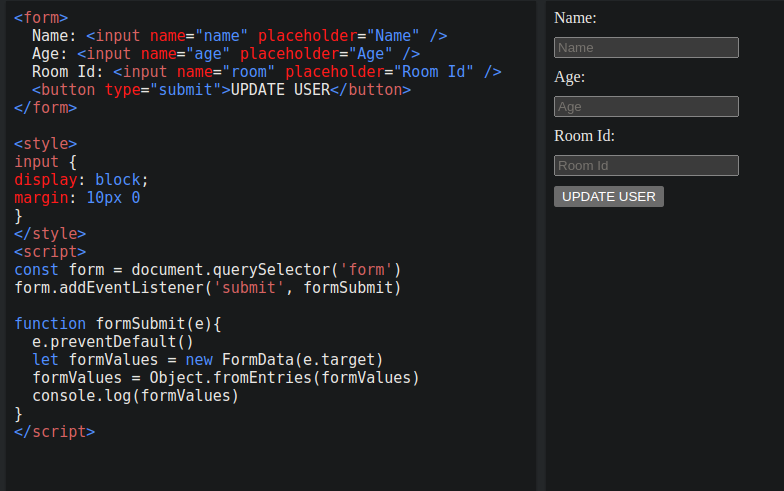The width and height of the screenshot is (784, 491).
Task: Focus the Age input field
Action: (646, 106)
